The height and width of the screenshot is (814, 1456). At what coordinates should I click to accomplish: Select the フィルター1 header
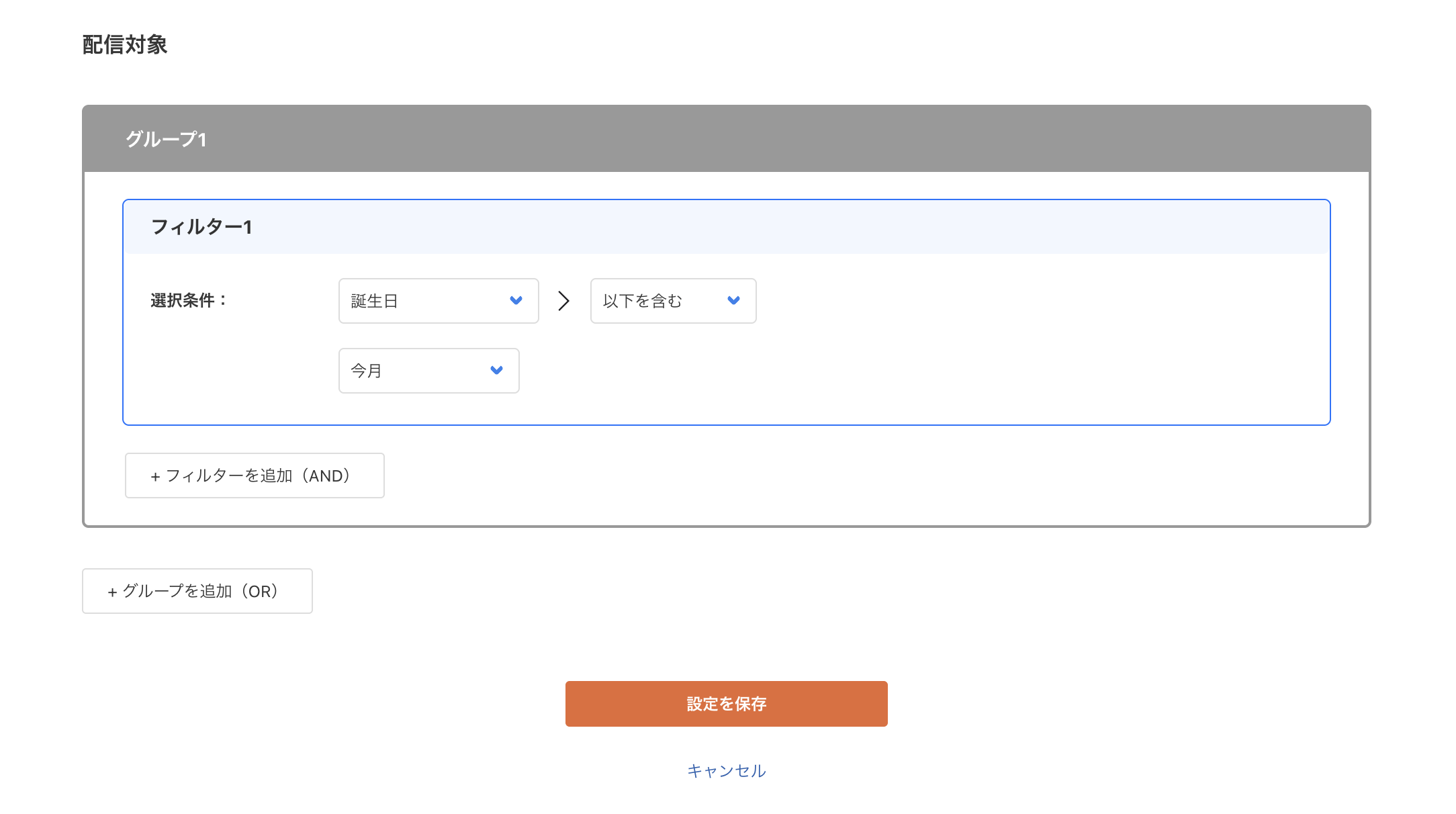coord(201,227)
